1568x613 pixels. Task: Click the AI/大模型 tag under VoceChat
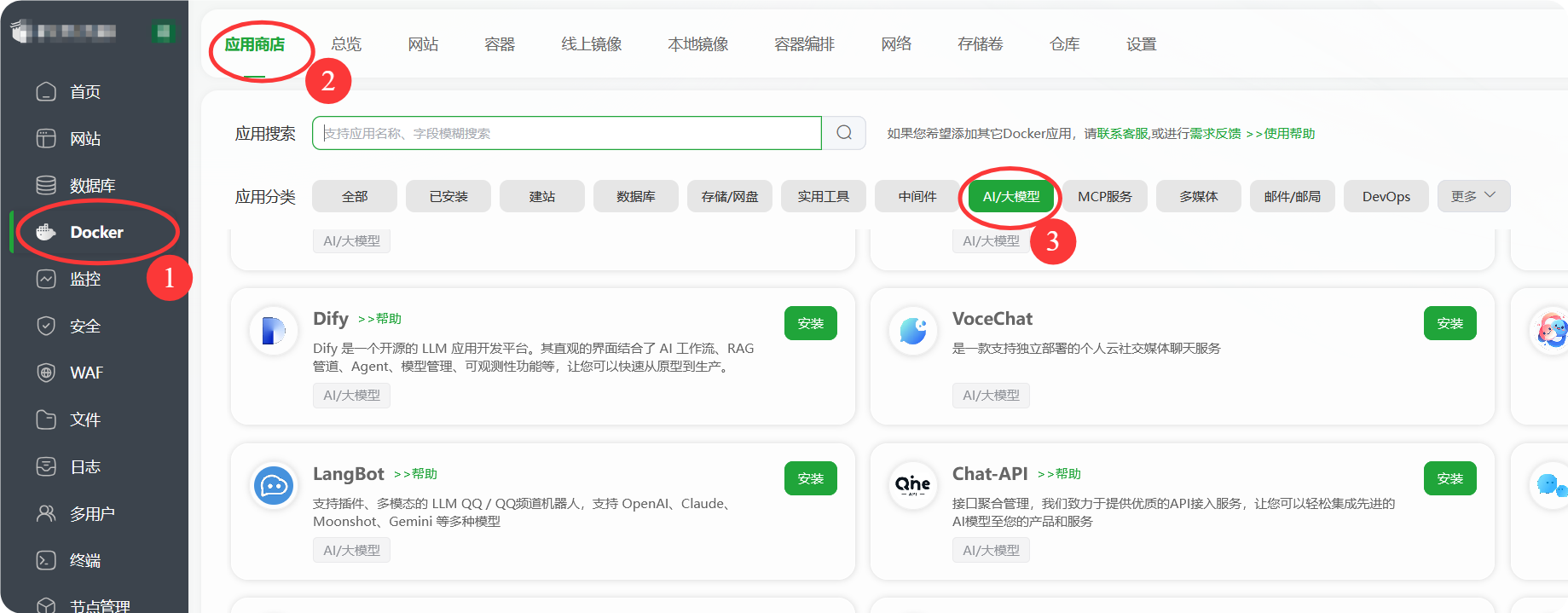click(991, 396)
